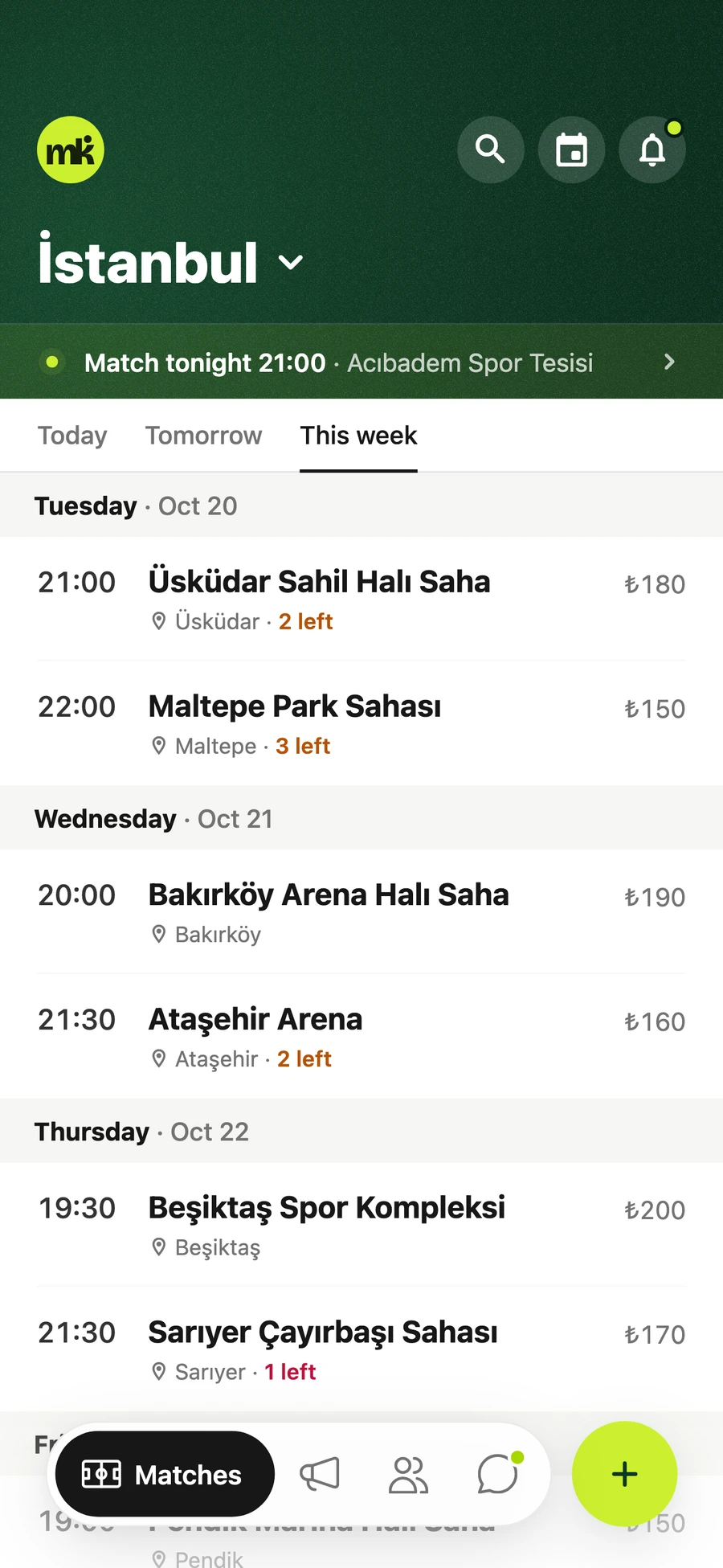This screenshot has height=1568, width=723.
Task: Open the megaphone announcements icon
Action: click(320, 1474)
